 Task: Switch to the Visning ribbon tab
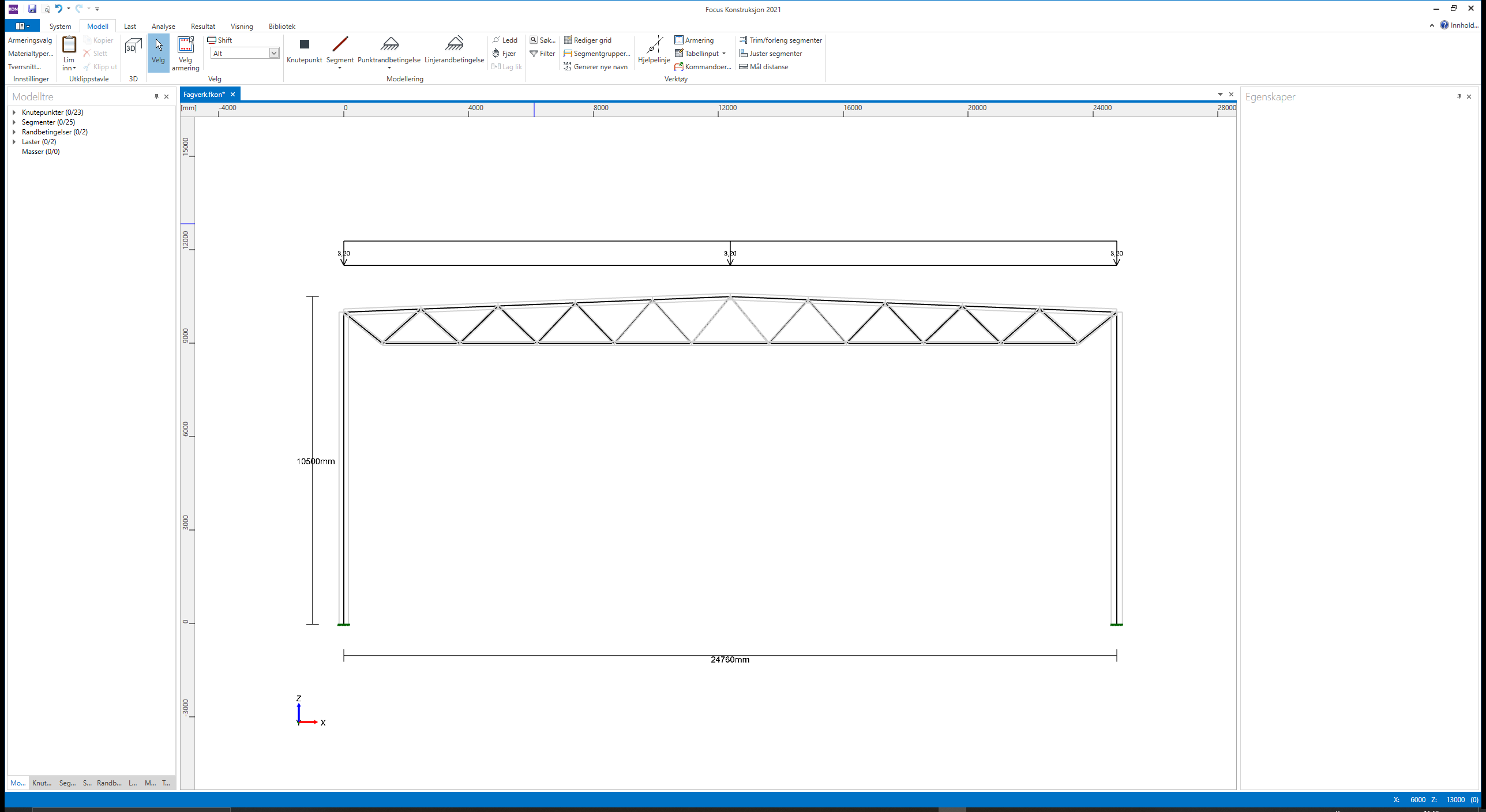242,27
